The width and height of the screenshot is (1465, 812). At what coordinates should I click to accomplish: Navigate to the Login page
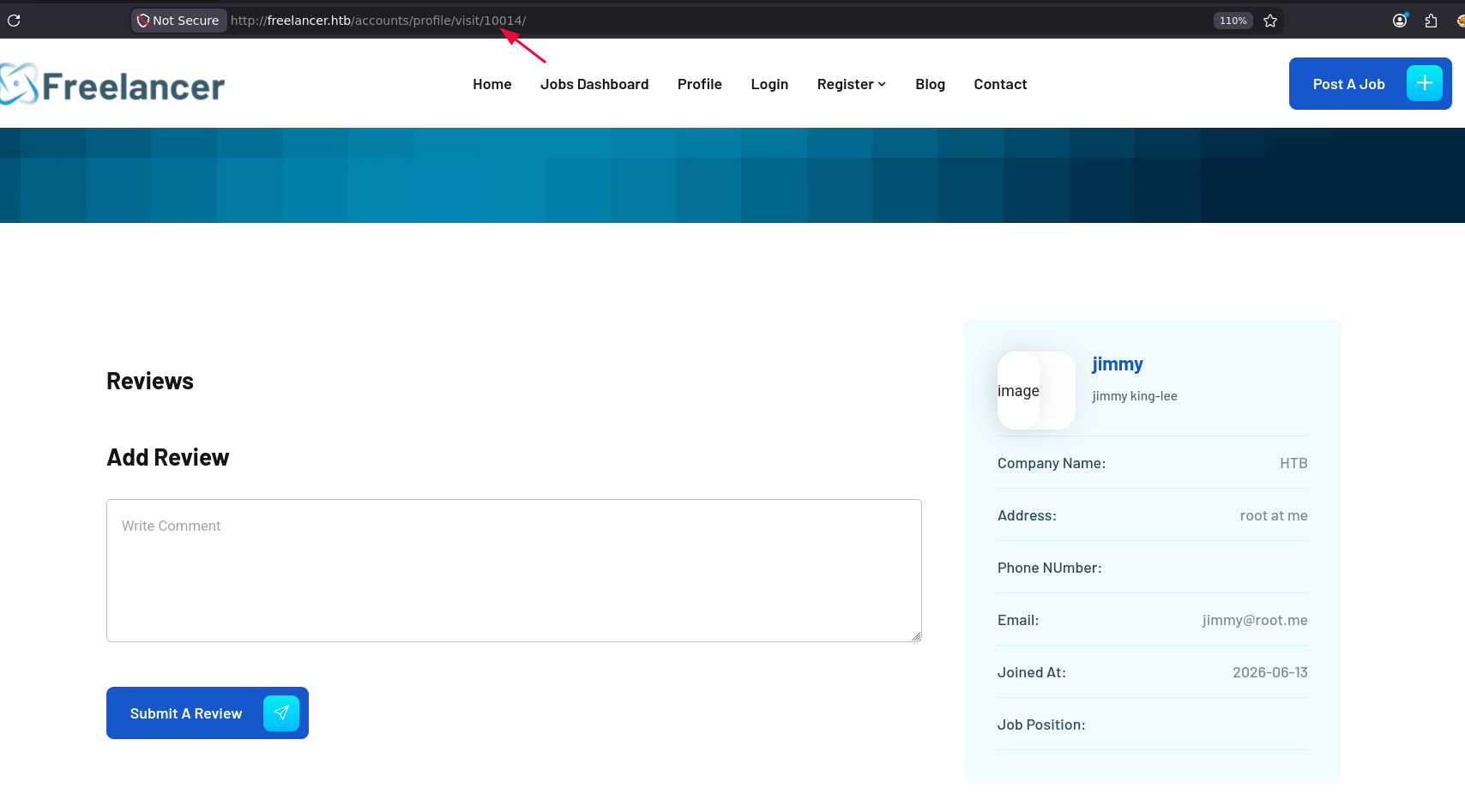point(769,84)
